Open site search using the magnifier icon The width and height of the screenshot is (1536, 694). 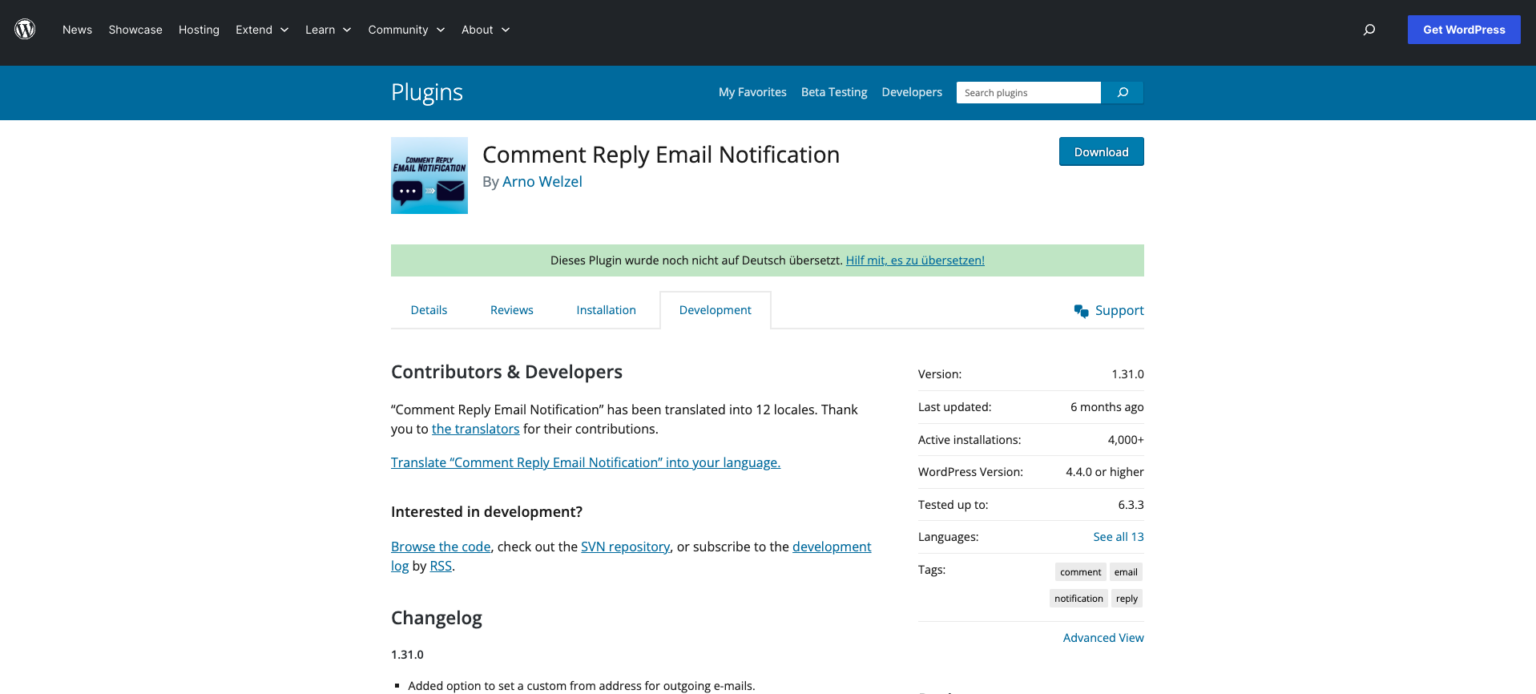(1369, 29)
